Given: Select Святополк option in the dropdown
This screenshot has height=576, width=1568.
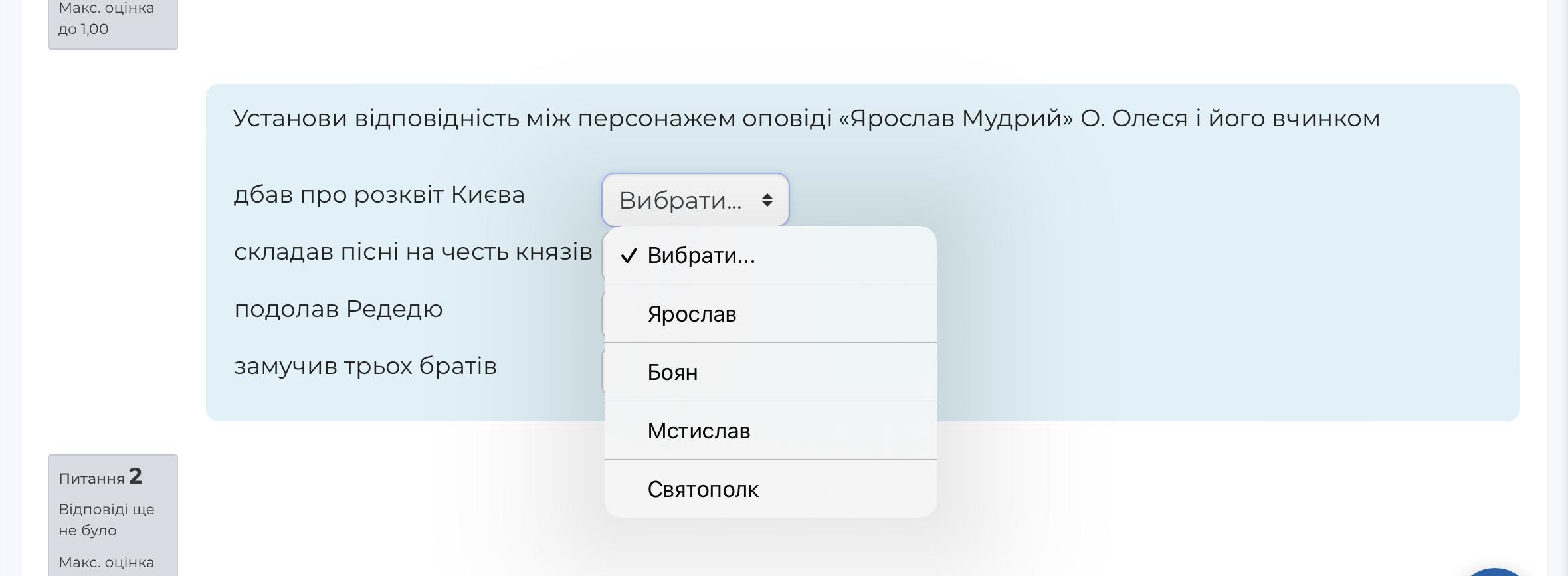Looking at the screenshot, I should 703,489.
